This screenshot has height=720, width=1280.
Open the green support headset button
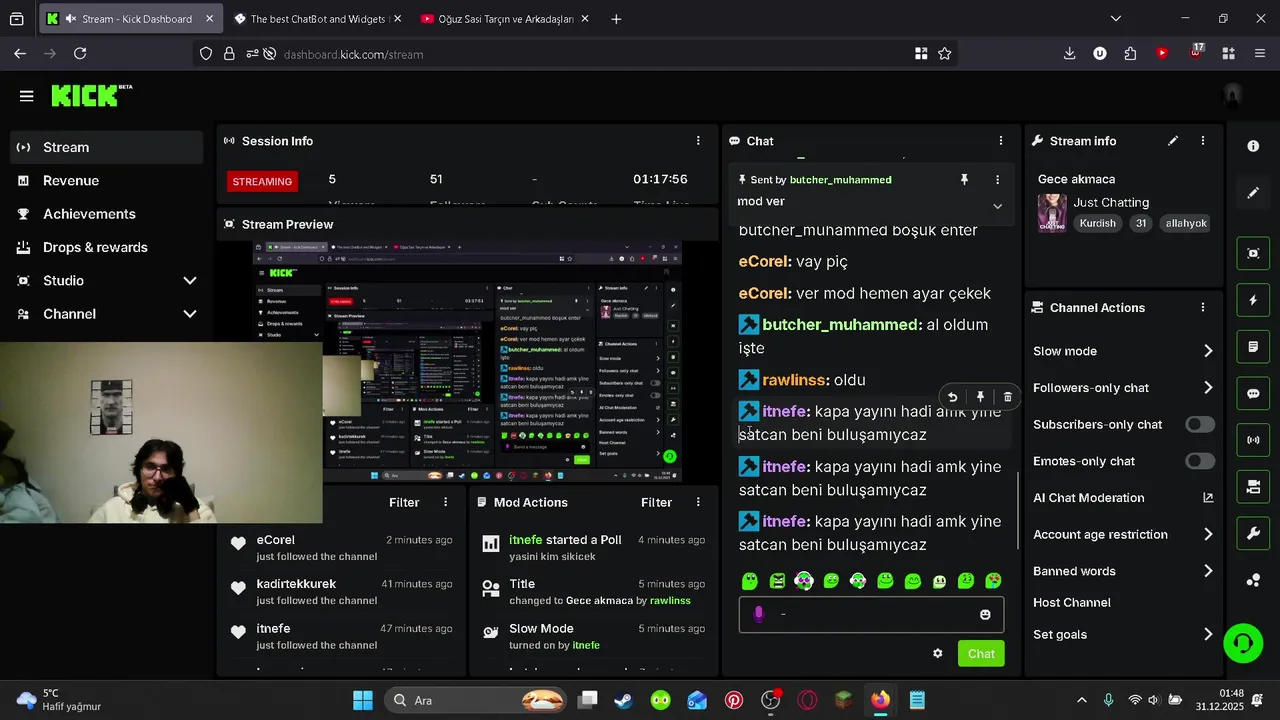tap(1243, 643)
